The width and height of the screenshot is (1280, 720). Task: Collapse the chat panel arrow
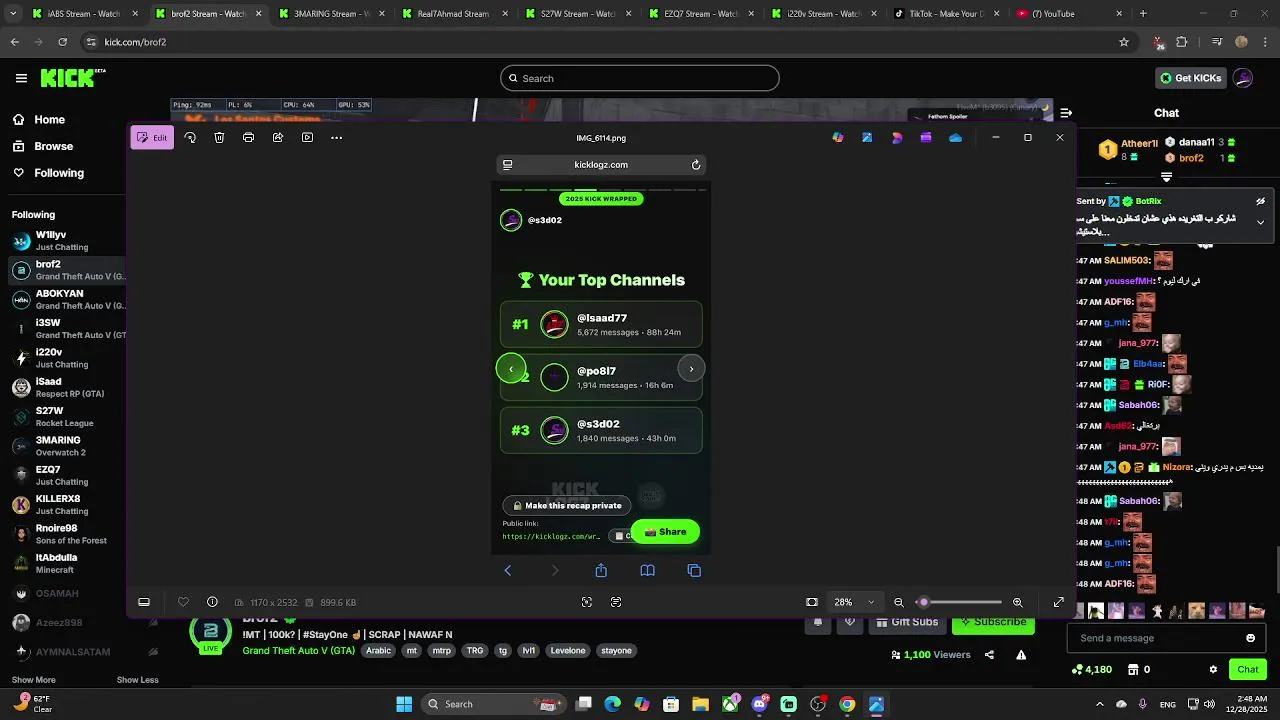[1066, 113]
